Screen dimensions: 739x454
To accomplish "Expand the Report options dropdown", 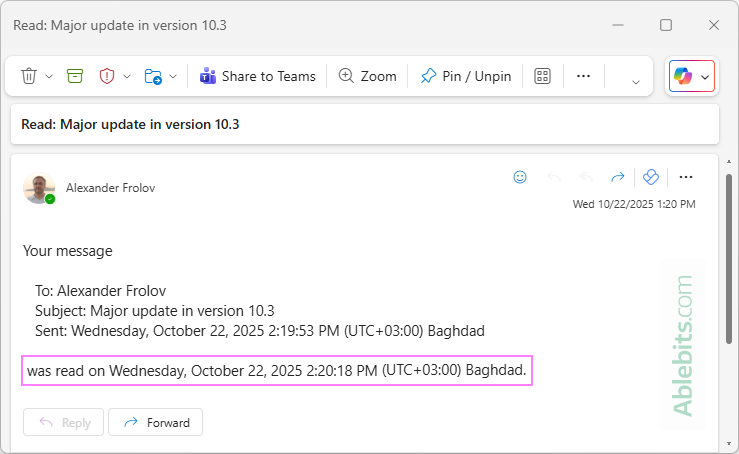I will [x=127, y=76].
